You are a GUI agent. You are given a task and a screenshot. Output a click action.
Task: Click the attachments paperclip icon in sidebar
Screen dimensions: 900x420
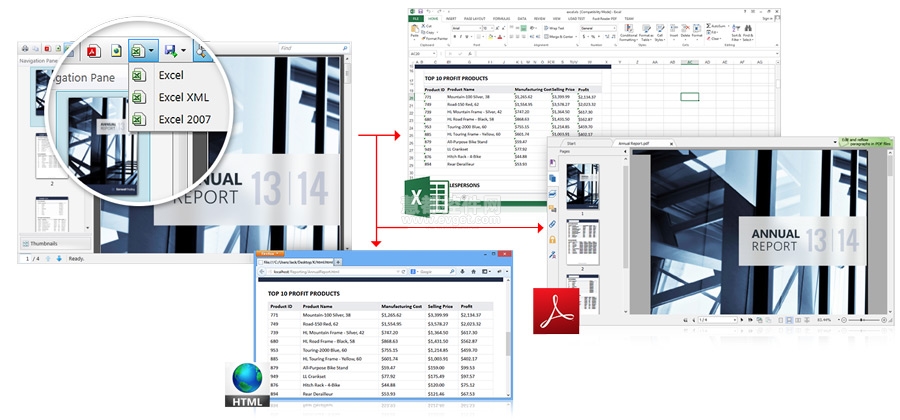coord(552,224)
